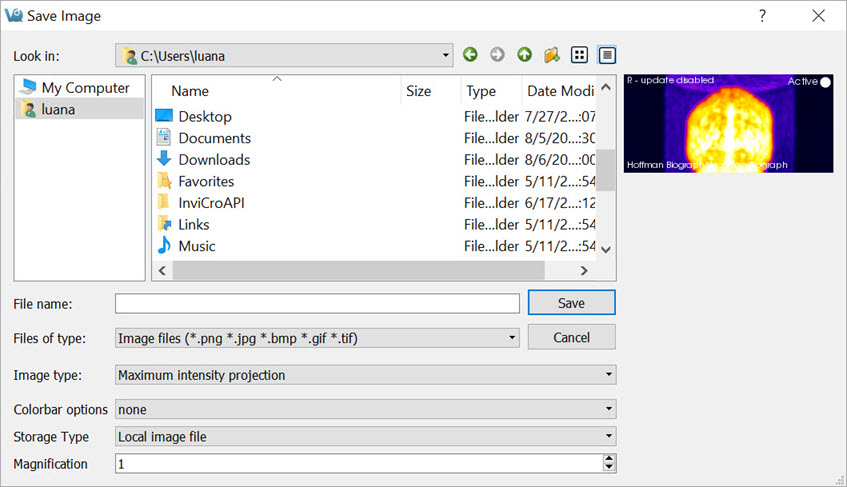Click the Save button
Screen dimensions: 847x487
pyautogui.click(x=572, y=303)
